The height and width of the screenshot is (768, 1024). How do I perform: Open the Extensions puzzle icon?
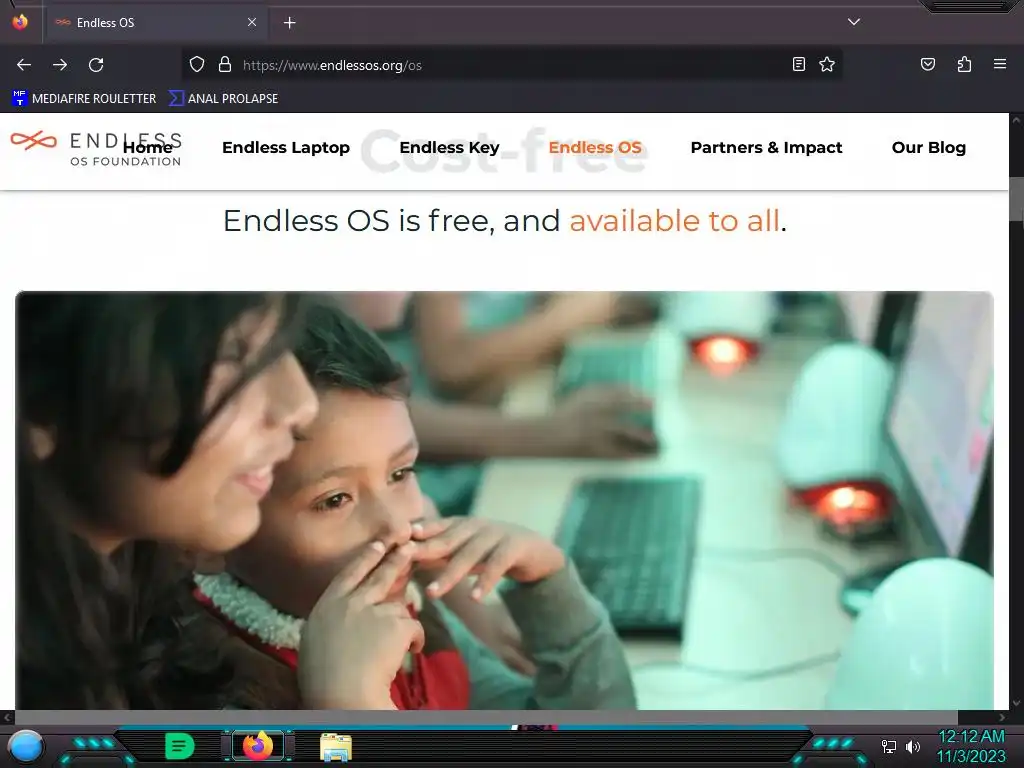[964, 65]
